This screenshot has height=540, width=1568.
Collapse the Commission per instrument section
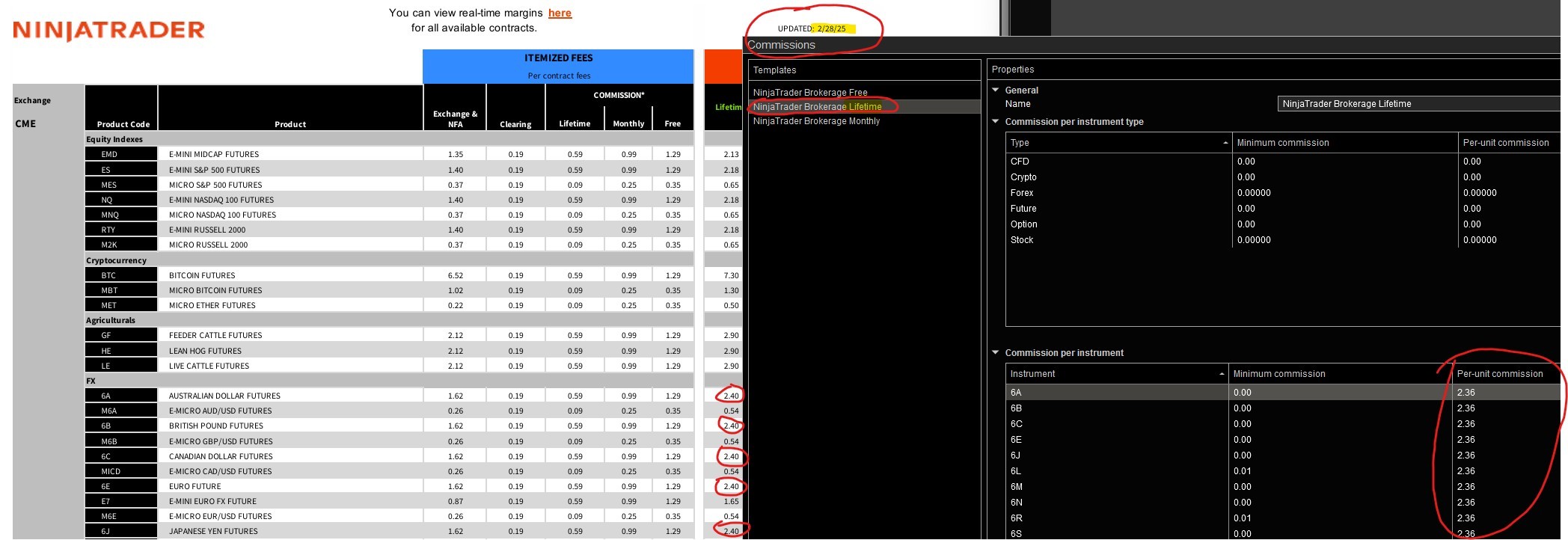996,352
